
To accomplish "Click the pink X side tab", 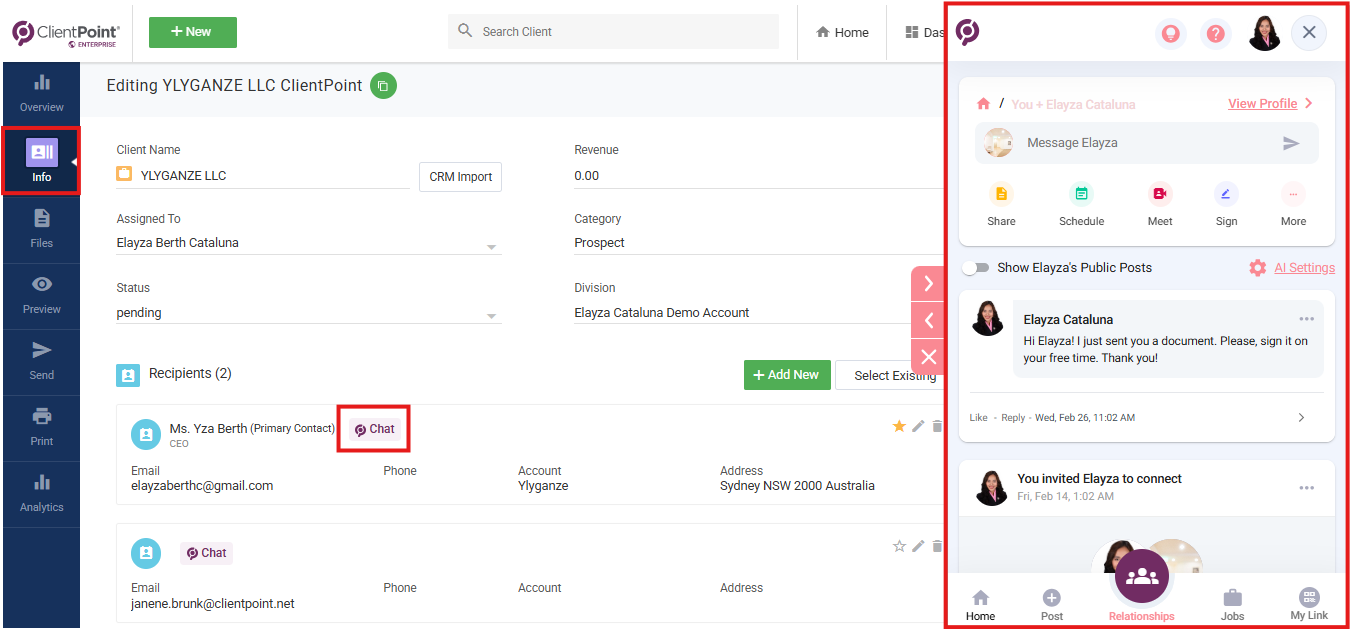I will point(928,357).
